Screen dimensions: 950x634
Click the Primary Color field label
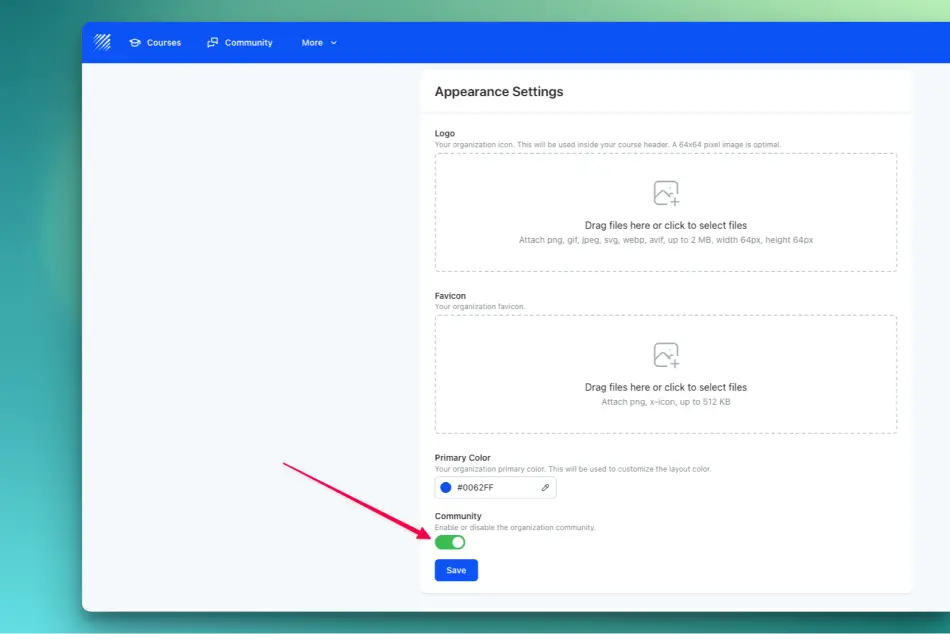click(462, 458)
